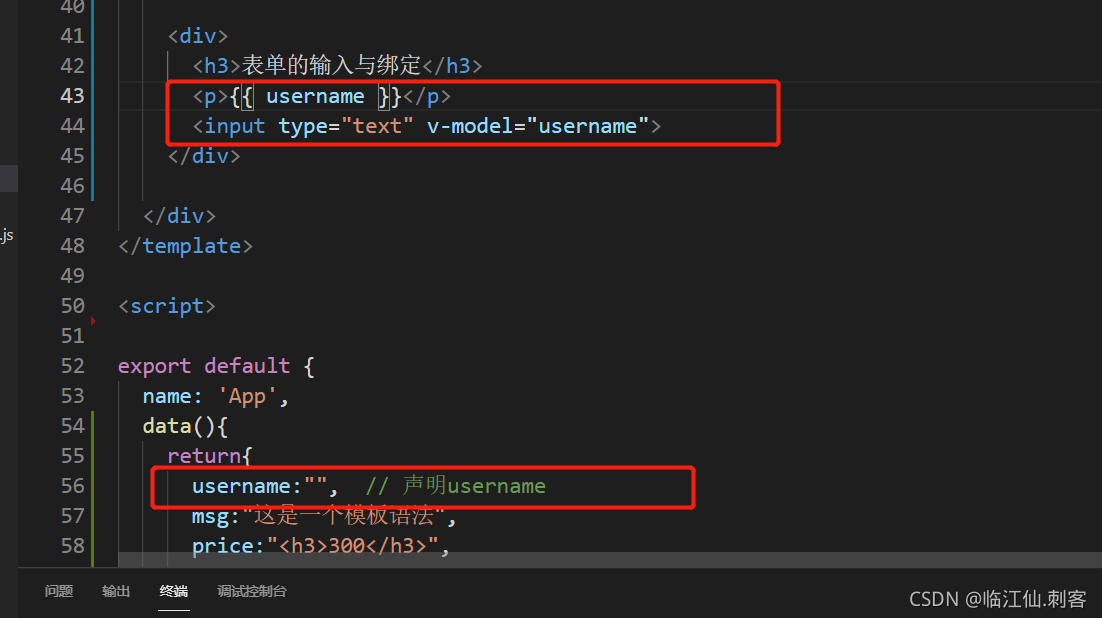Screen dimensions: 1102x618
Task: Open the 调试控制台 tab
Action: 252,591
